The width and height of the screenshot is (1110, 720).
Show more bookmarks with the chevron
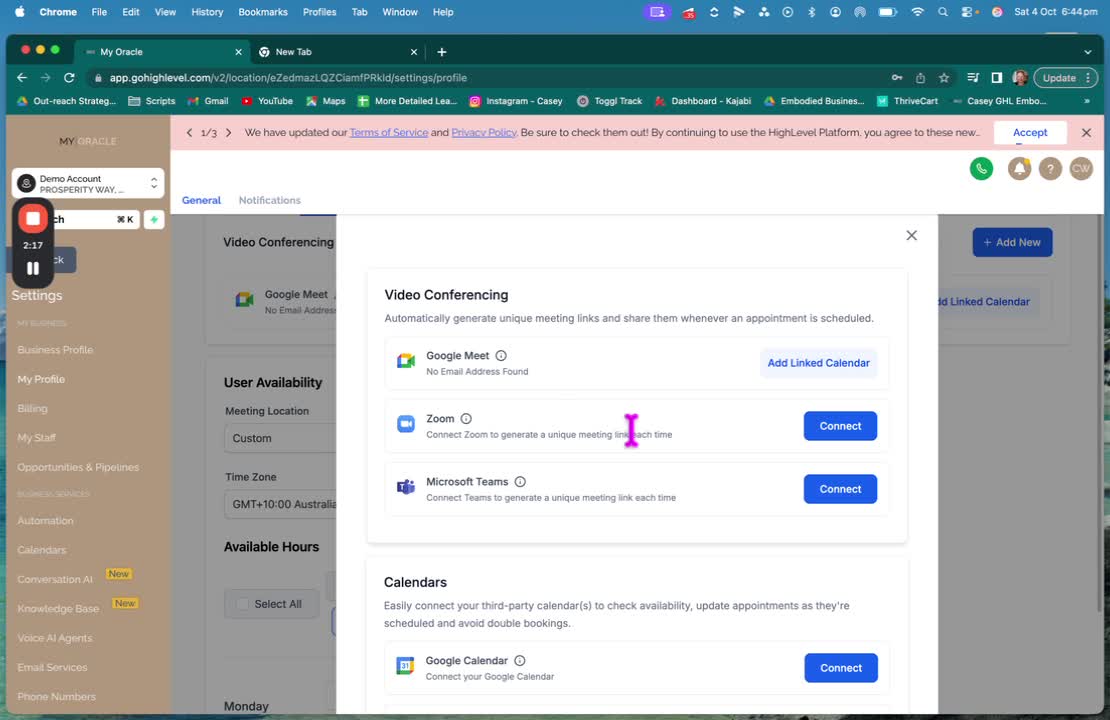coord(1087,101)
